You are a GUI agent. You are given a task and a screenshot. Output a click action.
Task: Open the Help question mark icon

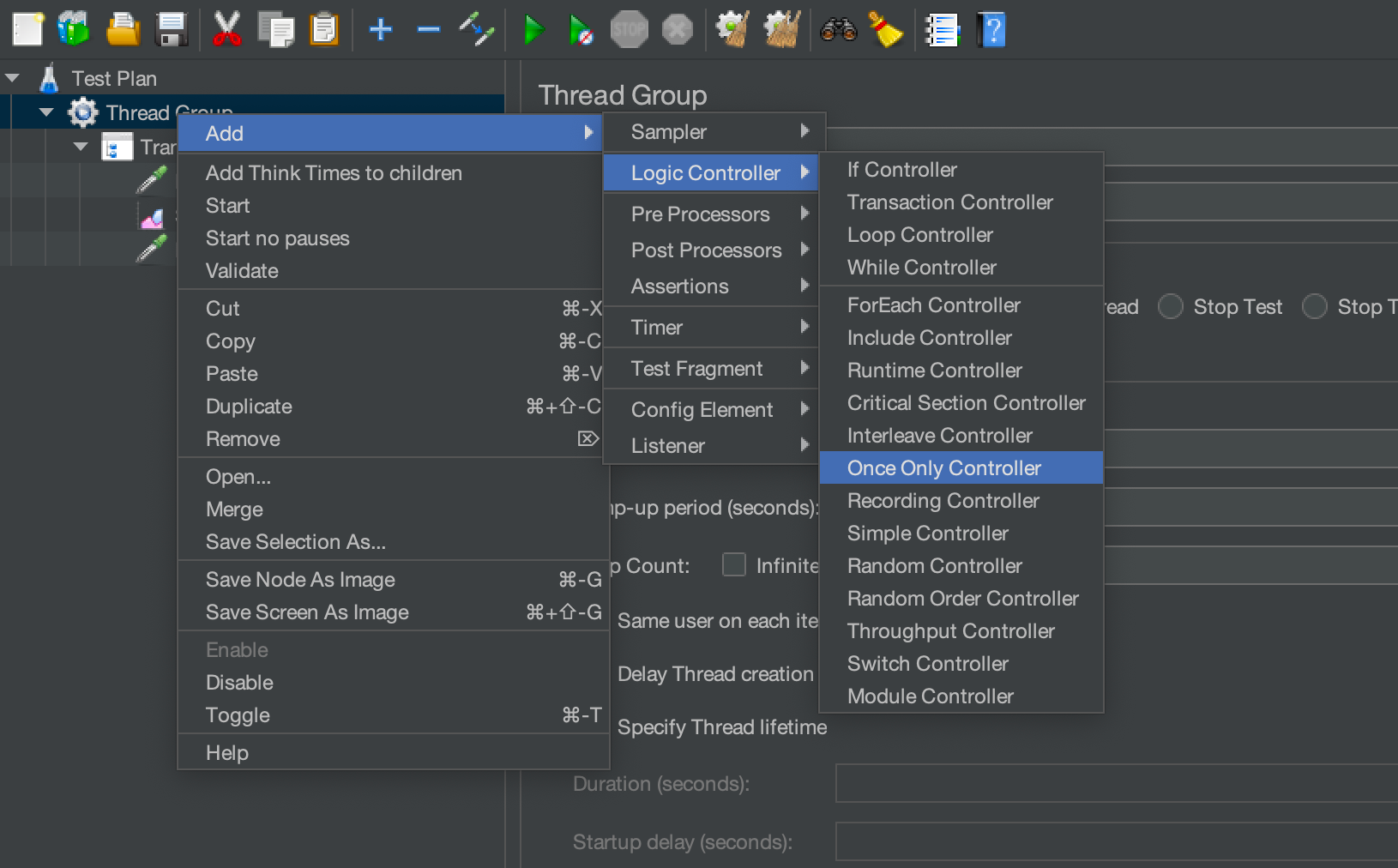click(991, 30)
